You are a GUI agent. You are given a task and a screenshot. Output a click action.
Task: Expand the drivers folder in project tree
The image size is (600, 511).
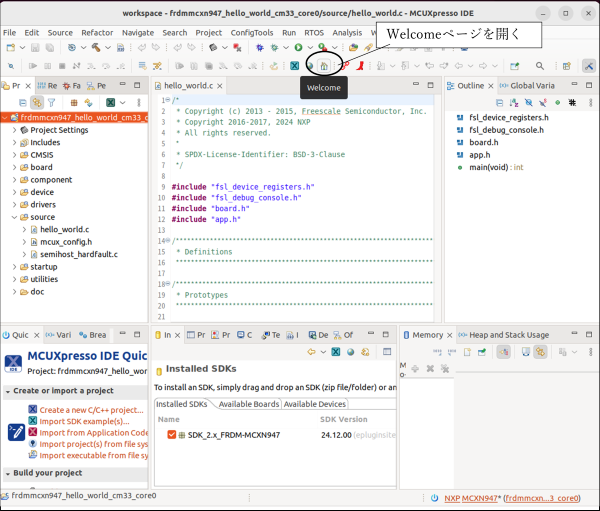pyautogui.click(x=14, y=204)
